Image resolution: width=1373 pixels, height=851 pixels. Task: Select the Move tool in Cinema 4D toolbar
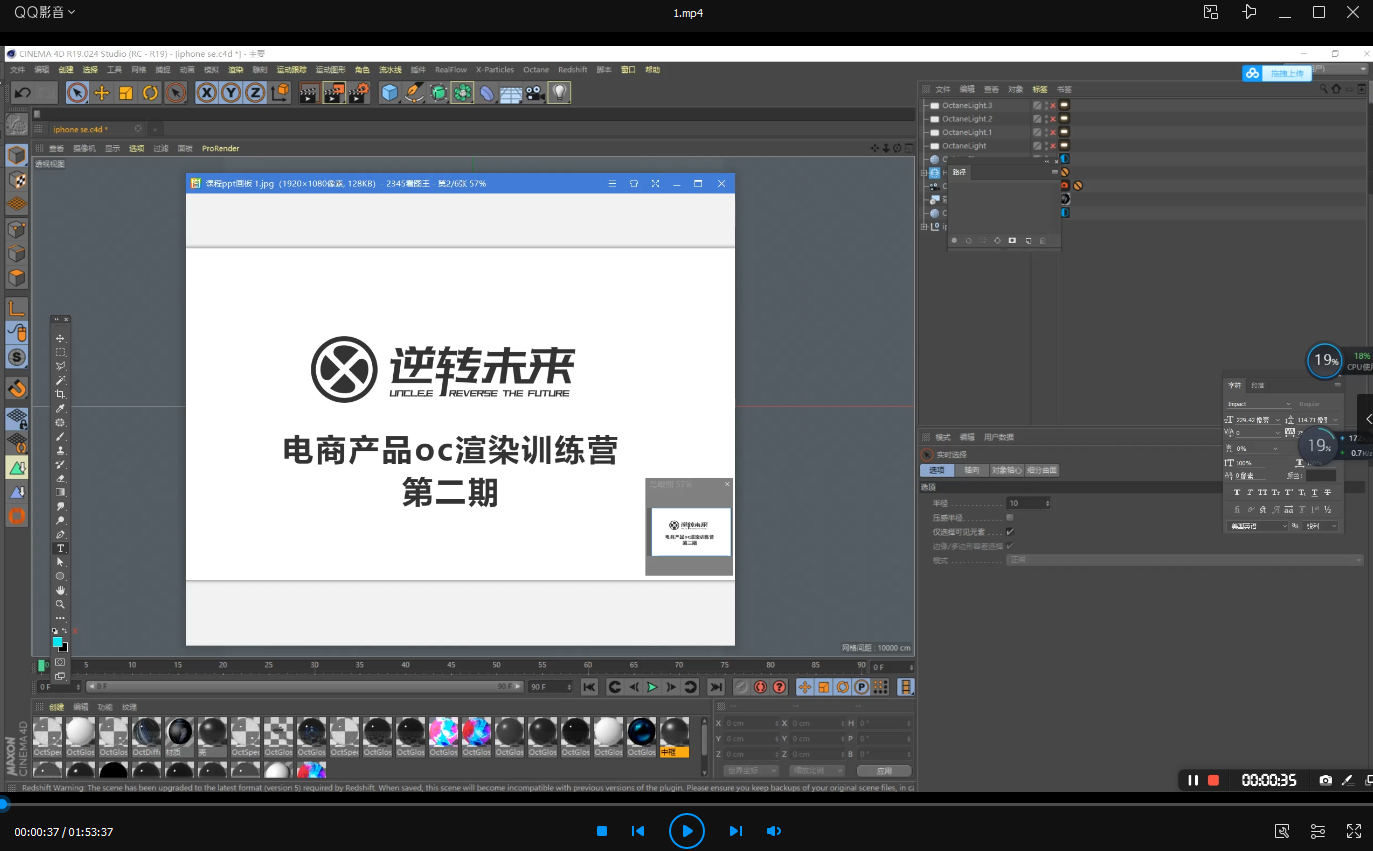101,93
